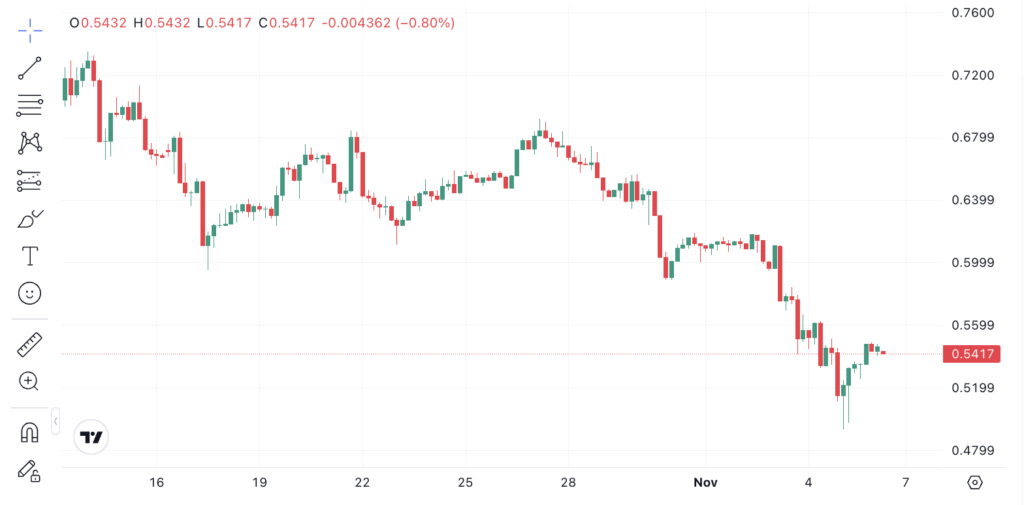This screenshot has width=1024, height=505.
Task: Select the ruler Measure tool
Action: point(30,345)
